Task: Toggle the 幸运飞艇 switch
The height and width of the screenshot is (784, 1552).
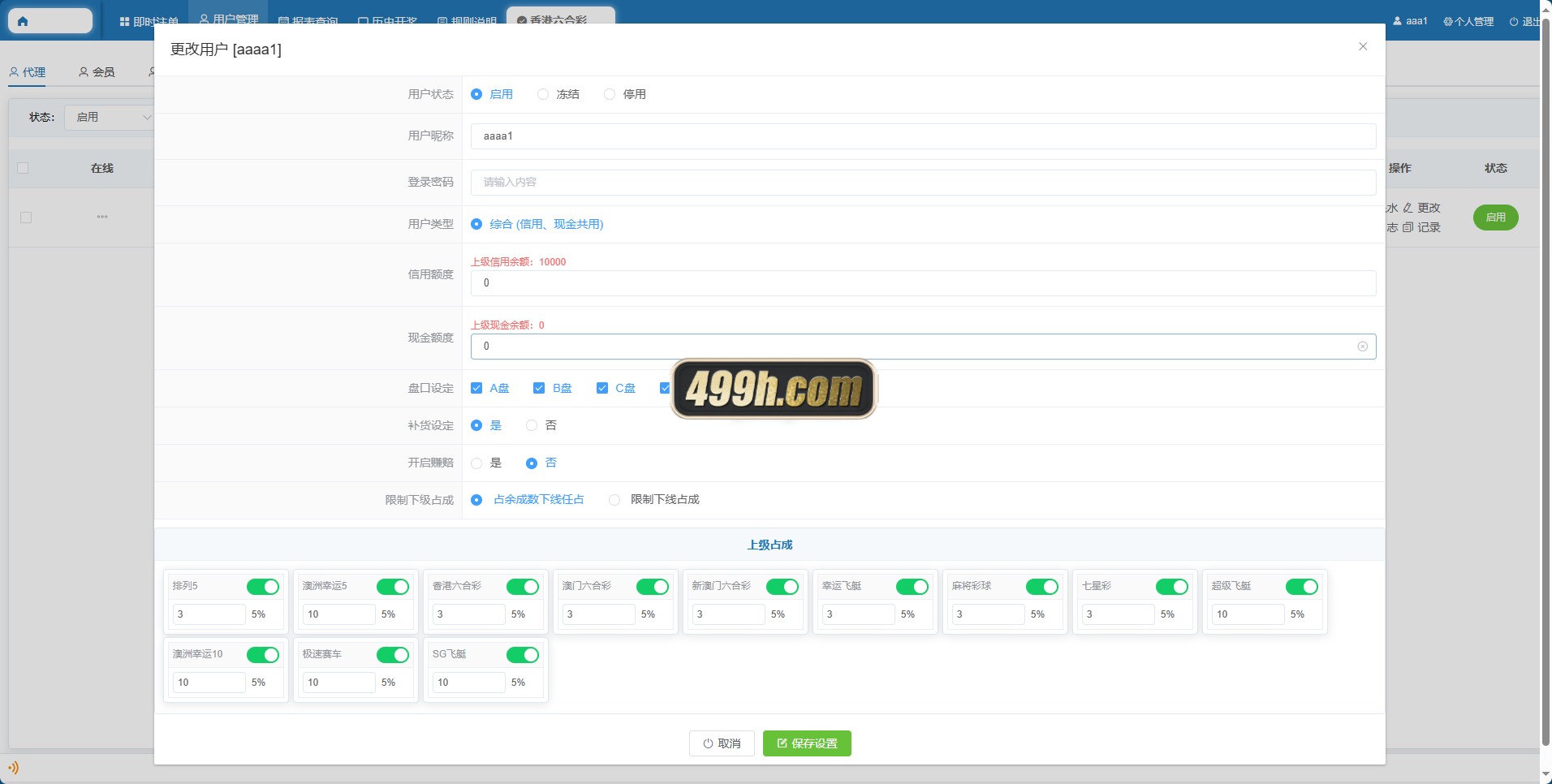Action: pos(912,587)
